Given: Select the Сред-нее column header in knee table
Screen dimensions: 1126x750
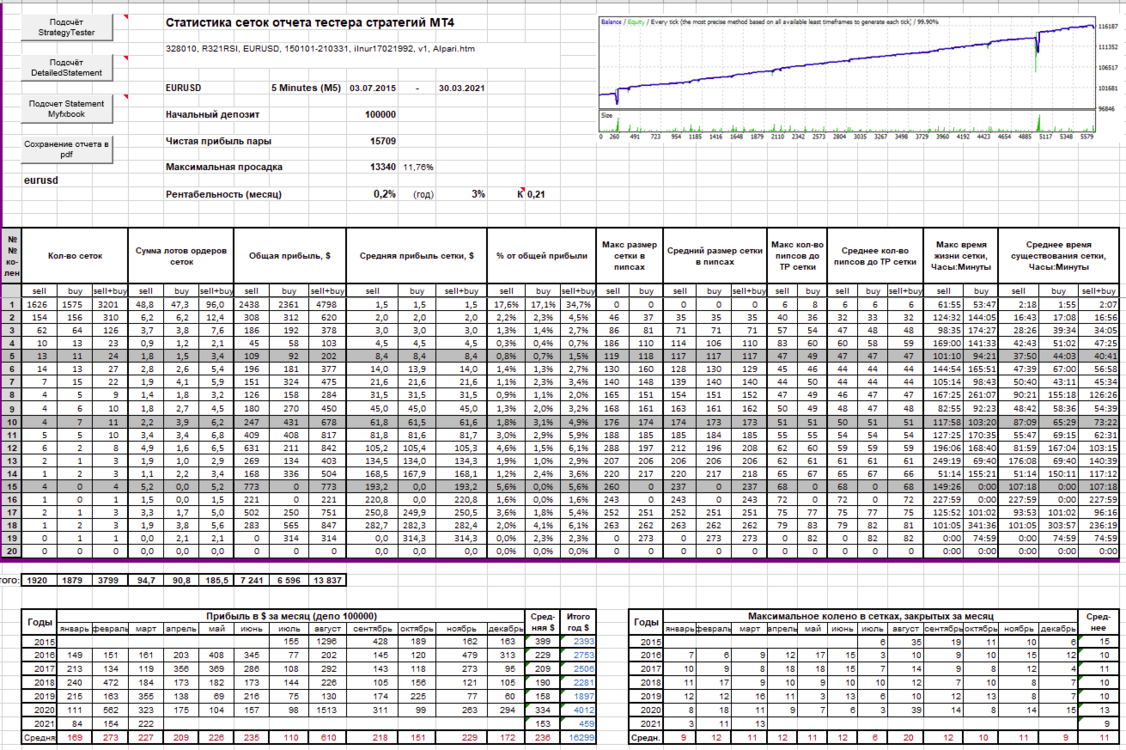Looking at the screenshot, I should (x=1098, y=622).
